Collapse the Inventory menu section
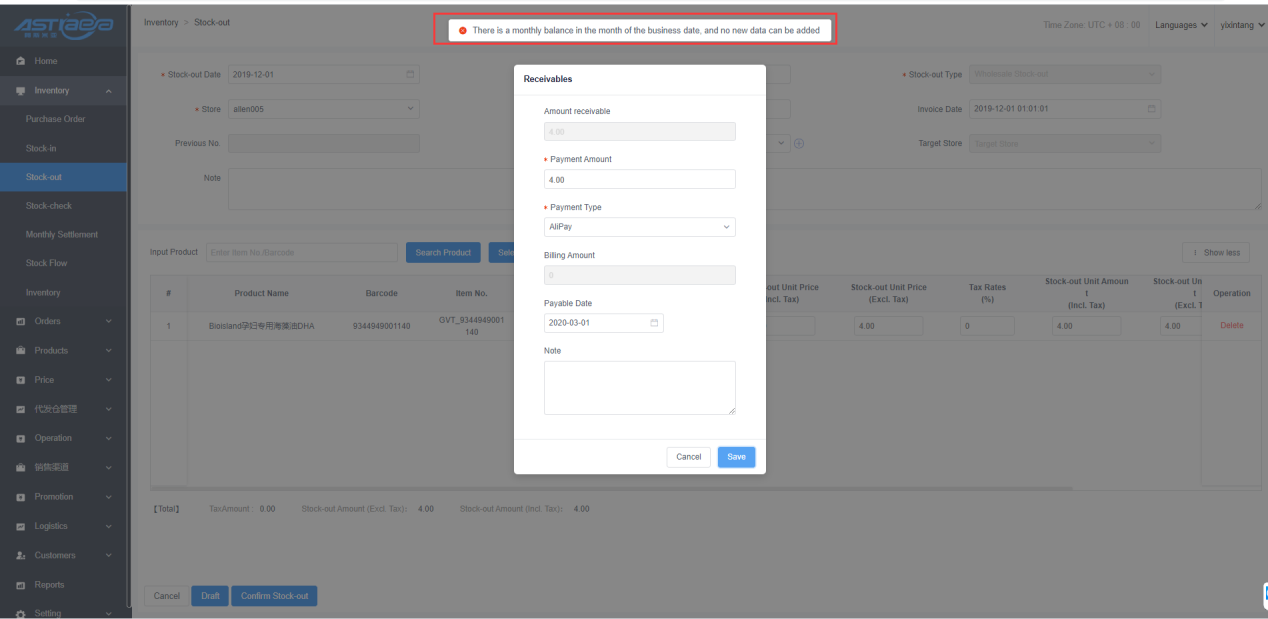Image resolution: width=1268 pixels, height=619 pixels. pos(109,91)
